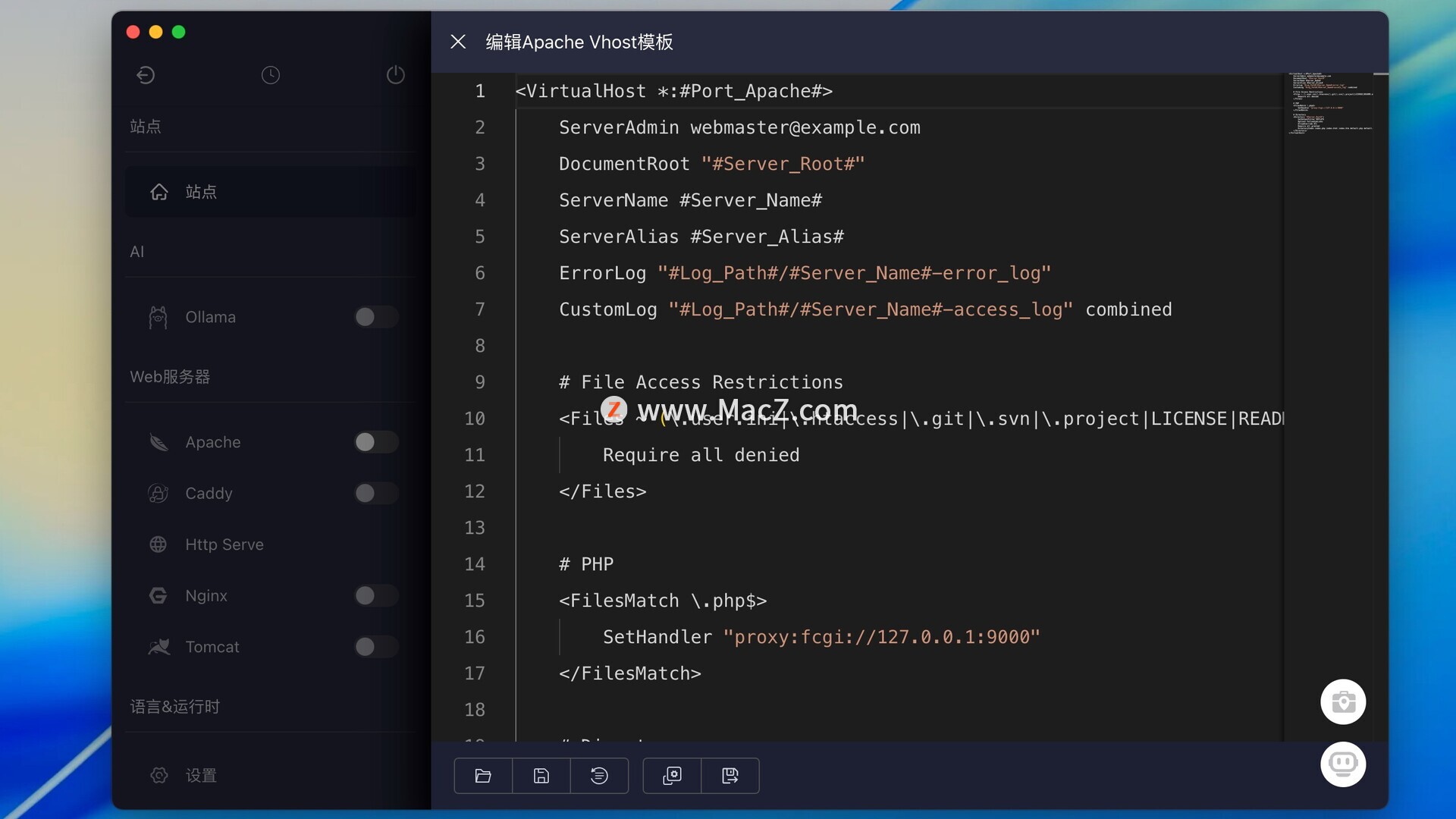The height and width of the screenshot is (819, 1456).
Task: Click the toolbox floating button
Action: [1343, 702]
